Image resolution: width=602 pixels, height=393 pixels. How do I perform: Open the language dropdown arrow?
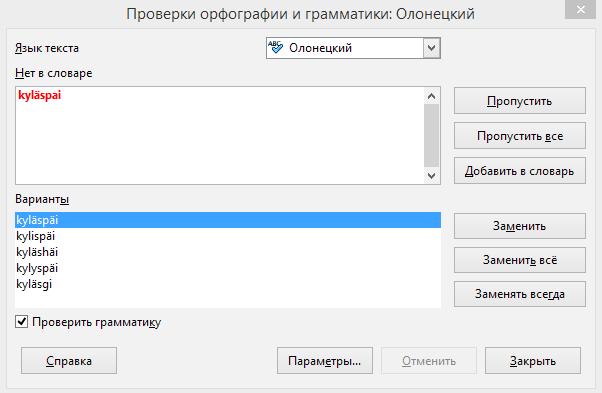(432, 48)
